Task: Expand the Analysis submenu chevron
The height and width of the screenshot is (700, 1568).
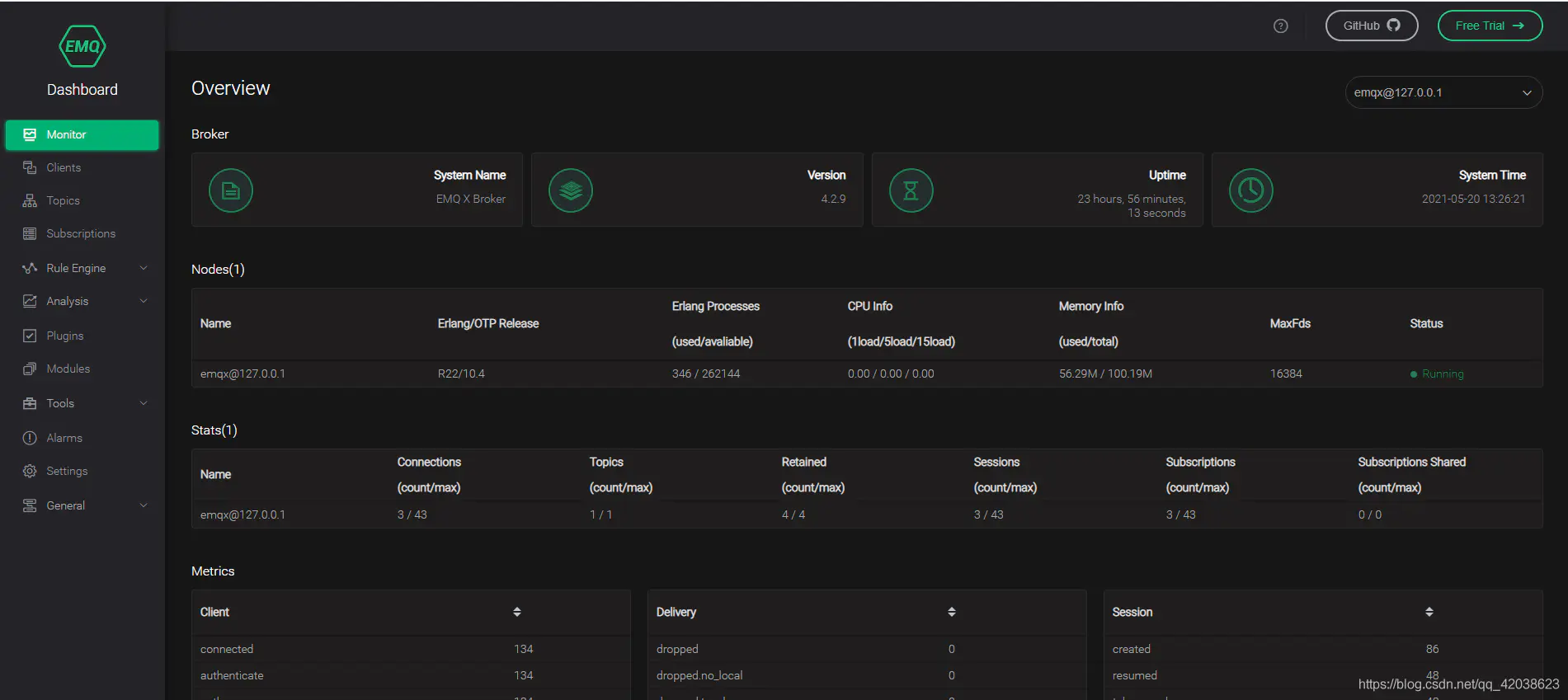Action: (144, 301)
